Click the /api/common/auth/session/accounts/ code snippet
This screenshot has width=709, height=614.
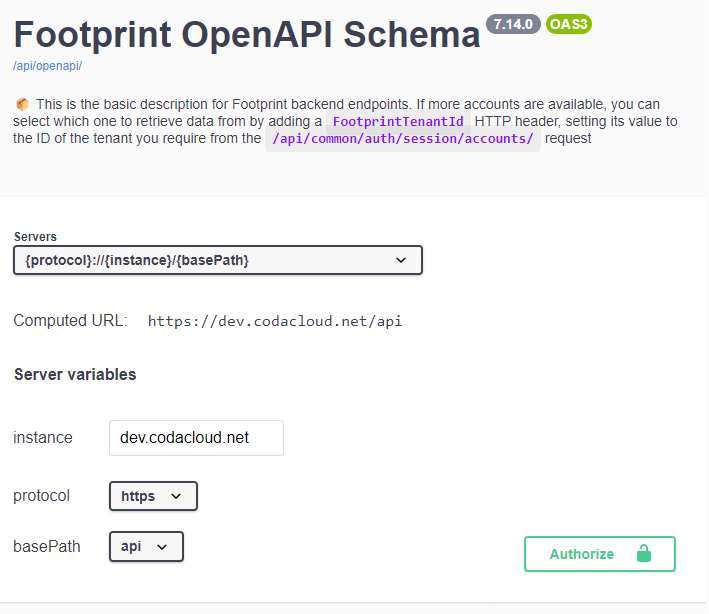402,138
